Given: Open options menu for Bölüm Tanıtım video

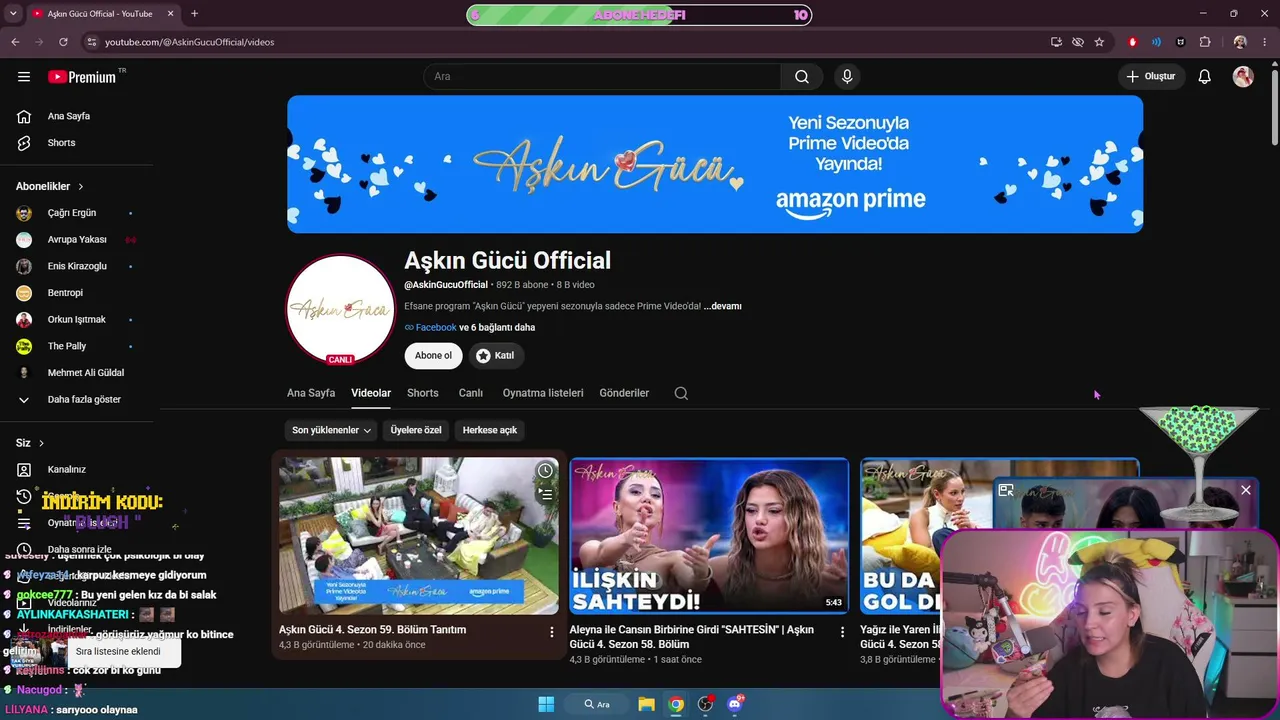Looking at the screenshot, I should (x=551, y=632).
